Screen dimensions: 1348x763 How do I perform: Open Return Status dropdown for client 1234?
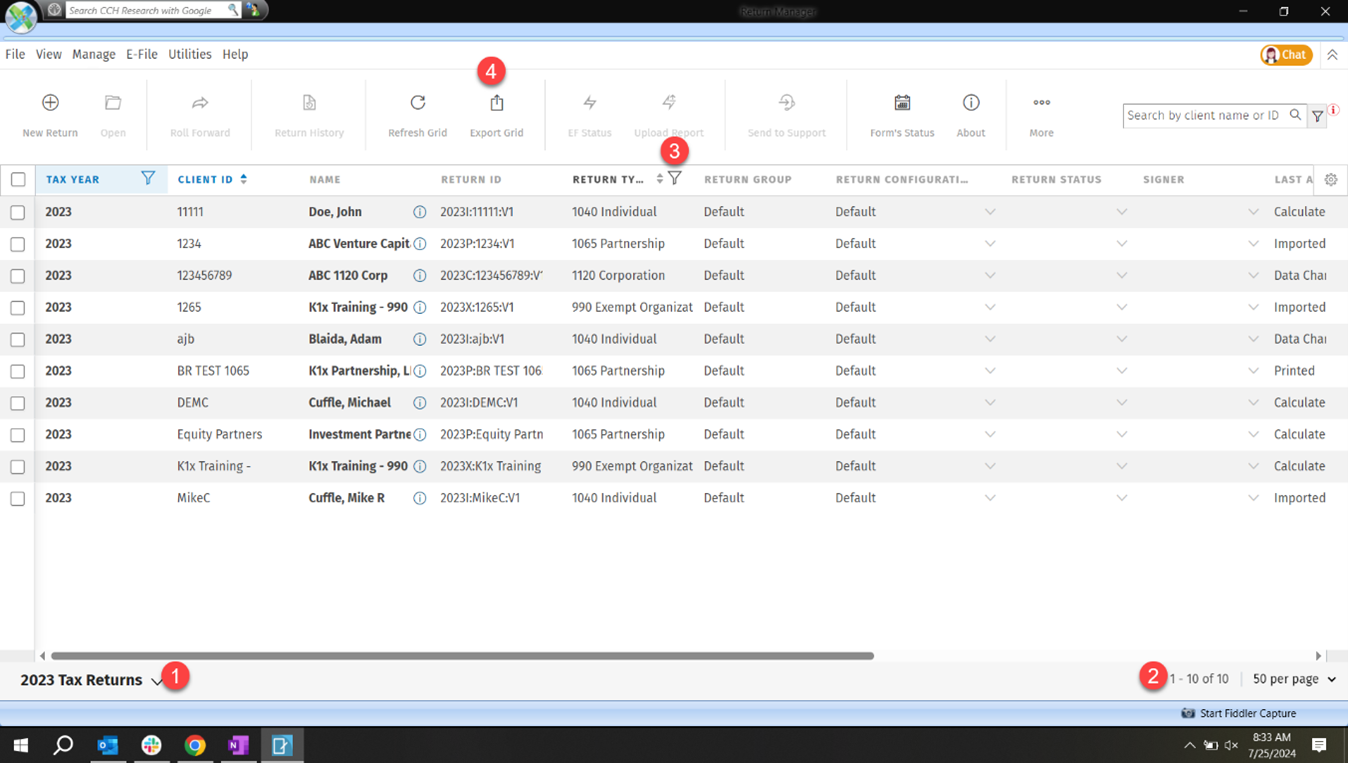[1122, 244]
